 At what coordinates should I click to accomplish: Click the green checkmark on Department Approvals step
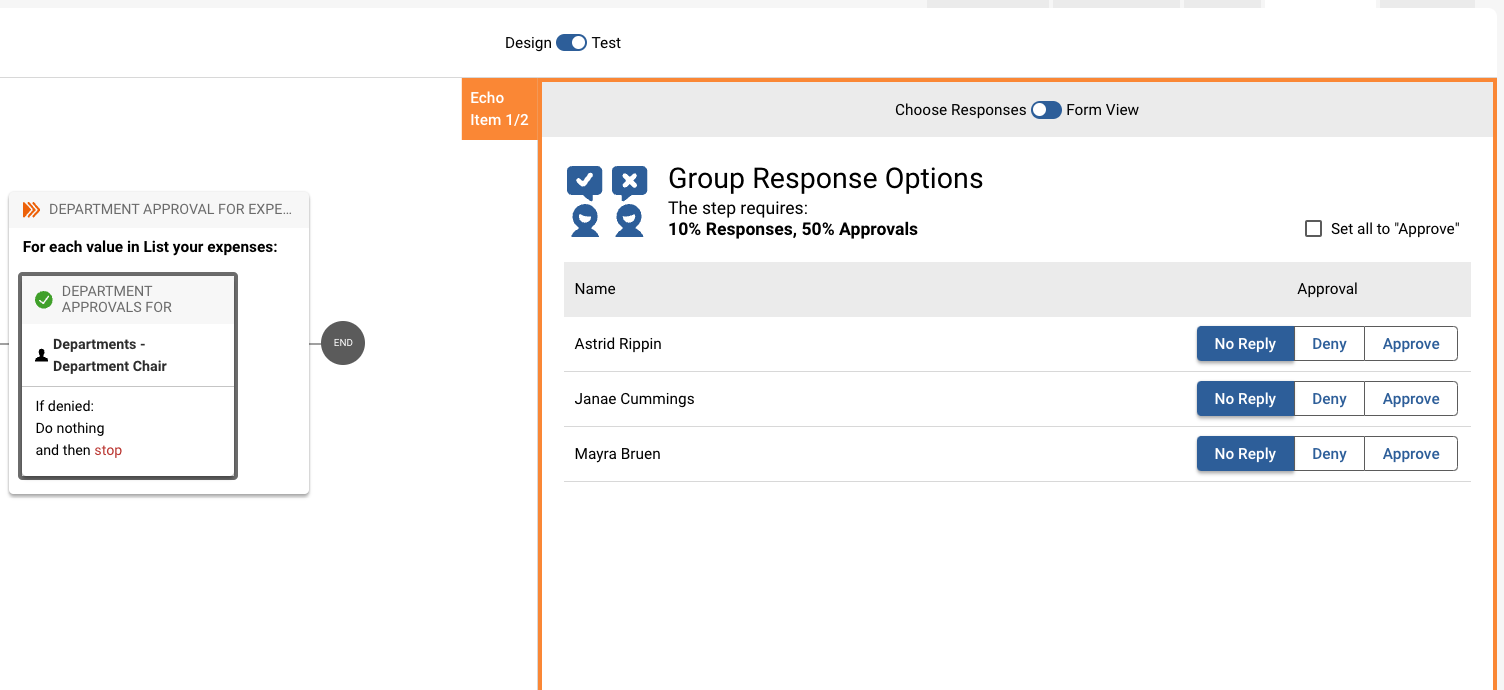pos(43,298)
